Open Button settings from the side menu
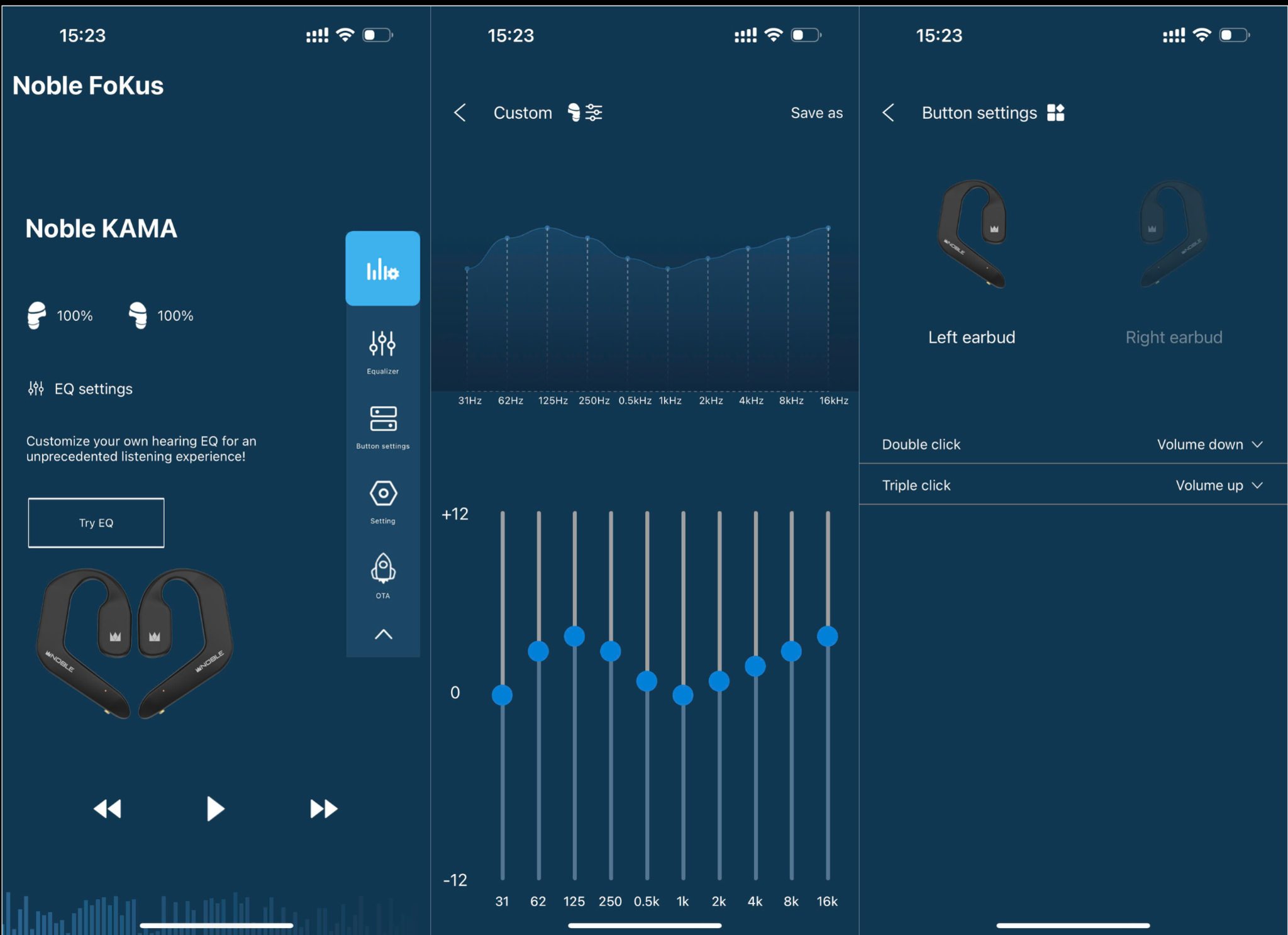The width and height of the screenshot is (1288, 935). point(382,427)
